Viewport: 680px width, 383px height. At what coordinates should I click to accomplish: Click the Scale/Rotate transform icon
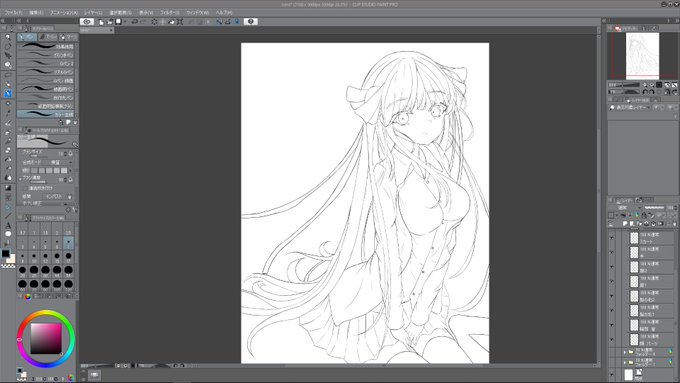180,21
